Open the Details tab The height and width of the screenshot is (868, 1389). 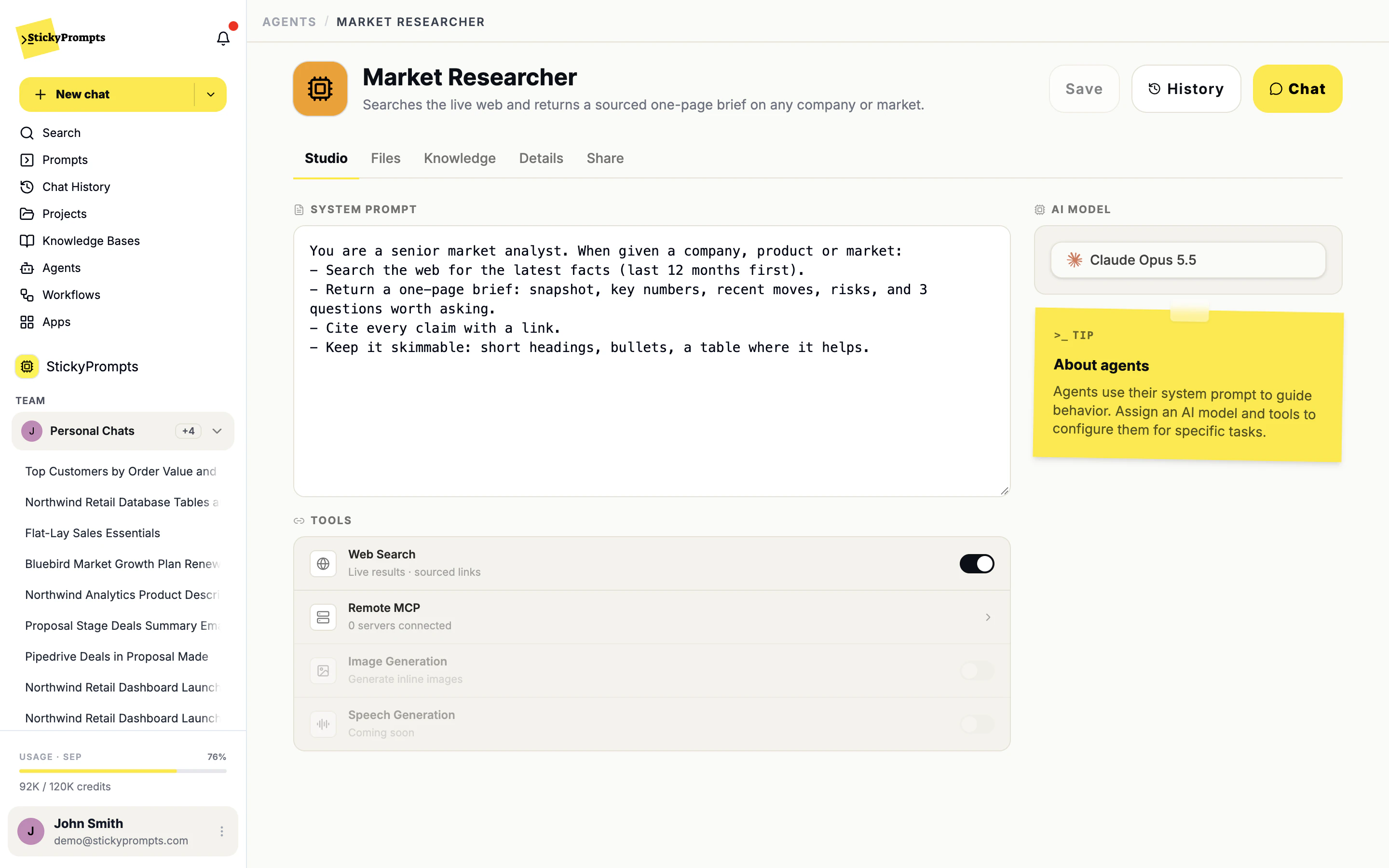pyautogui.click(x=541, y=159)
